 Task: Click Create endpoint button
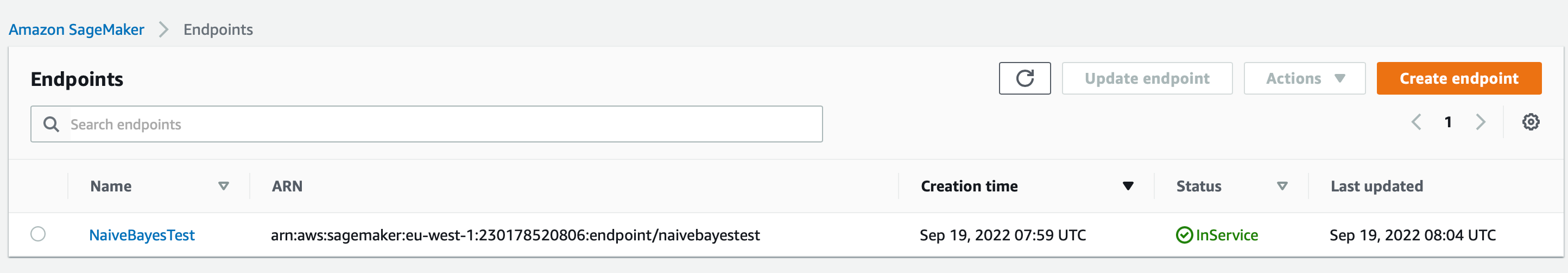(1458, 79)
